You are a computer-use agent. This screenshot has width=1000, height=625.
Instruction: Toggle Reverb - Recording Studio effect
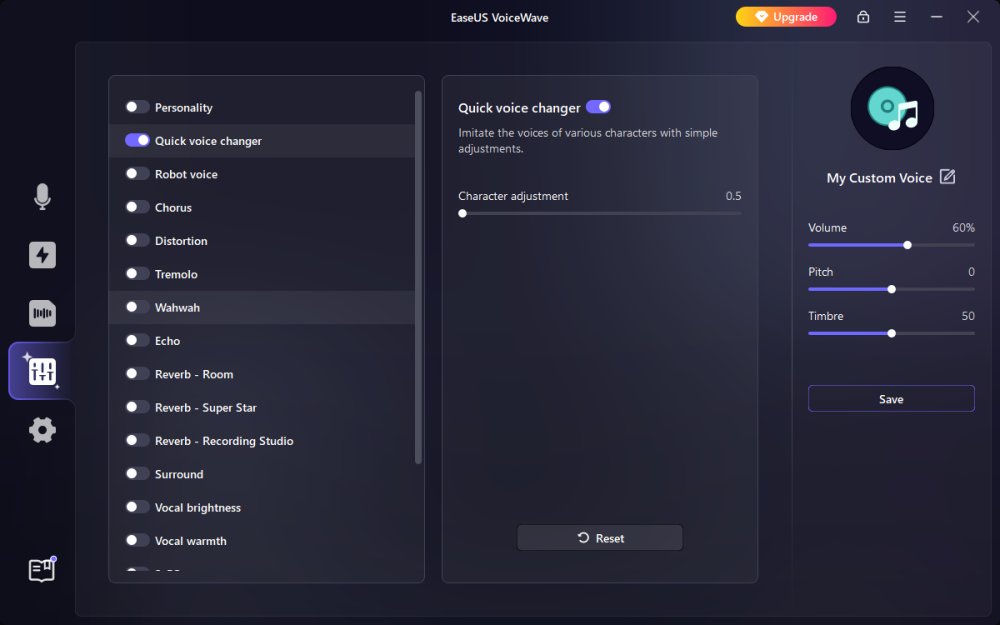click(x=137, y=440)
